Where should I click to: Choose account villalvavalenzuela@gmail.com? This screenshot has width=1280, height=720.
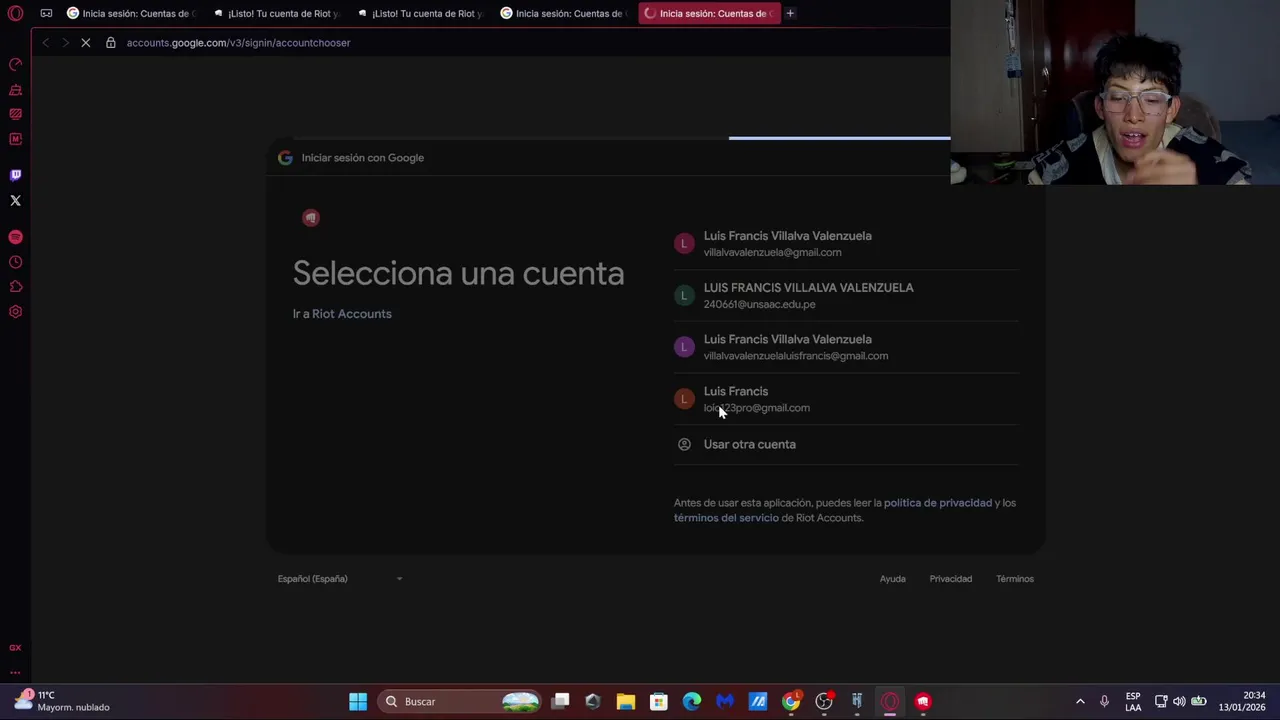(846, 244)
